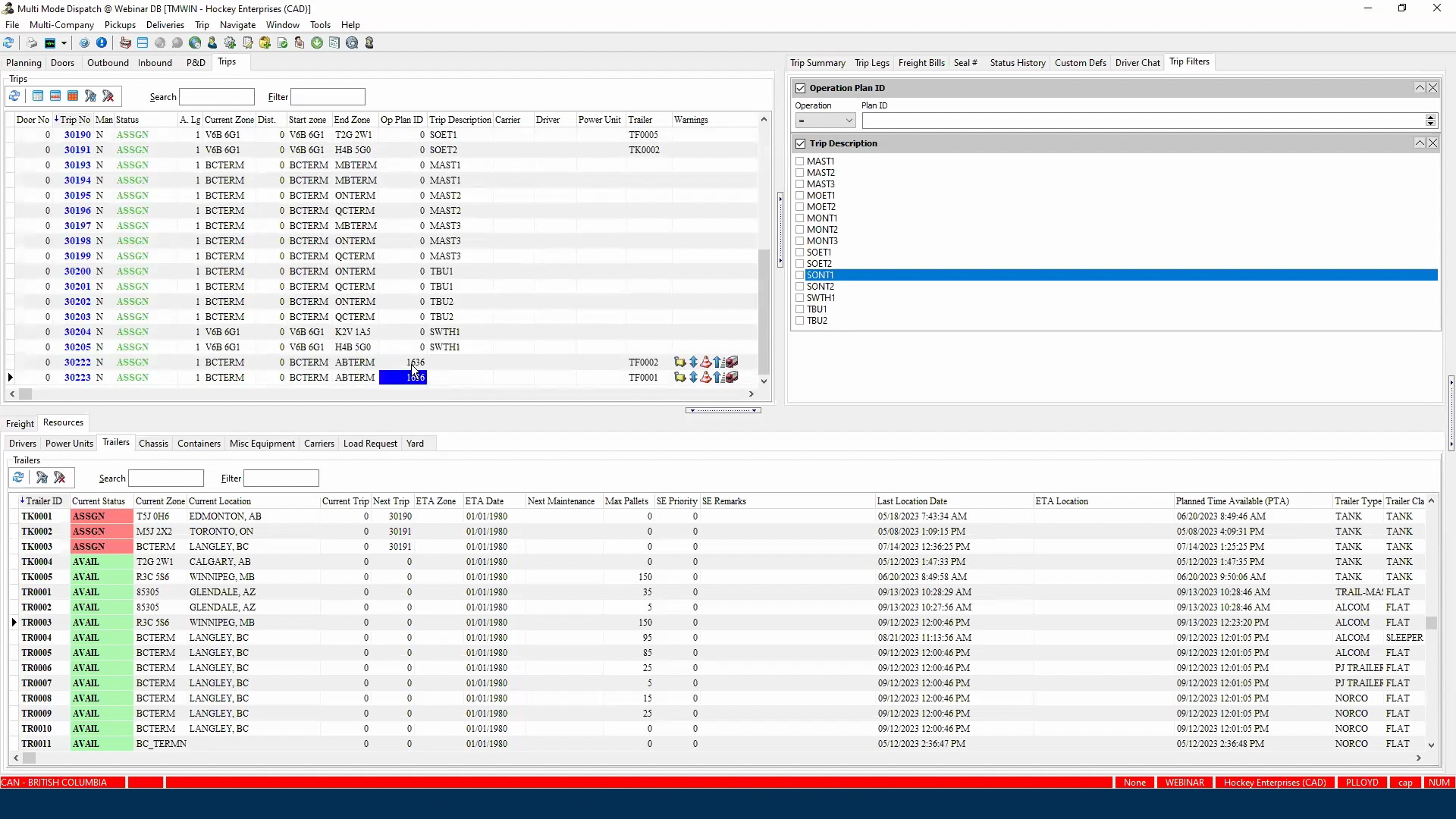1456x819 pixels.
Task: Click the Search field in the Trips panel
Action: click(217, 96)
